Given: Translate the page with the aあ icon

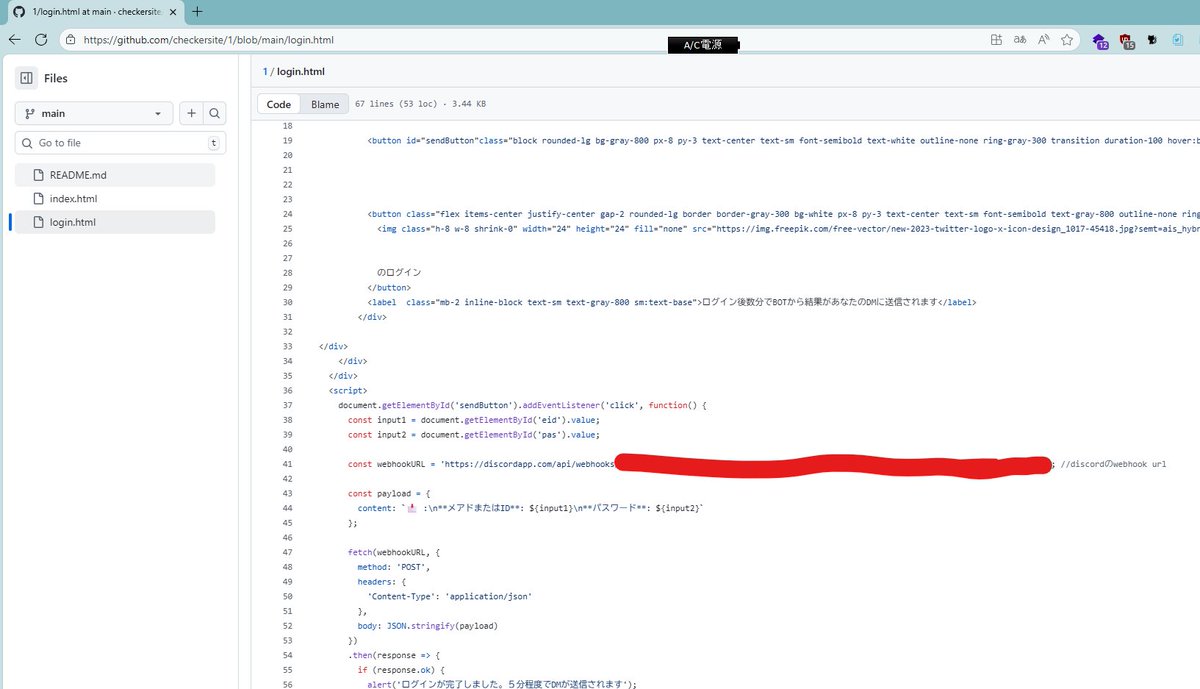Looking at the screenshot, I should click(x=1020, y=40).
